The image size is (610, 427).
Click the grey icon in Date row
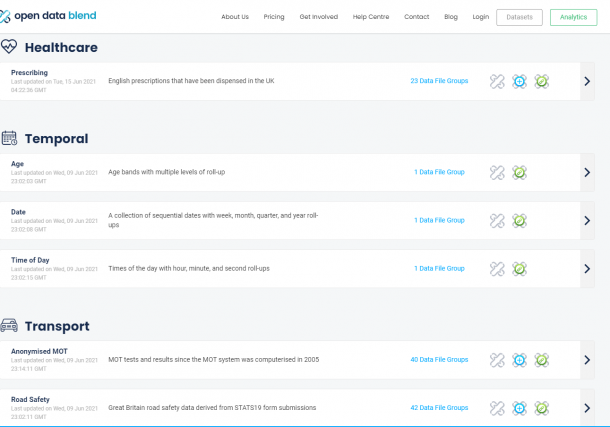(x=497, y=220)
